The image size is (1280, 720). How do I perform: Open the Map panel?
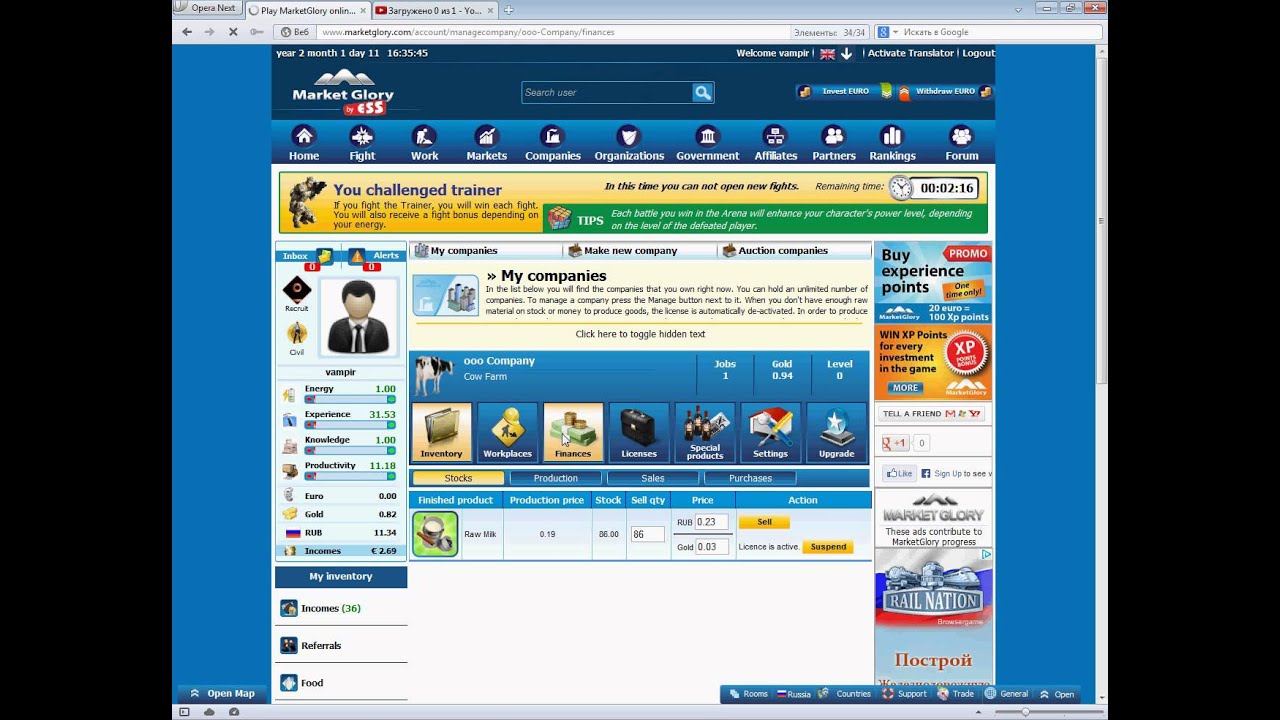(x=222, y=693)
